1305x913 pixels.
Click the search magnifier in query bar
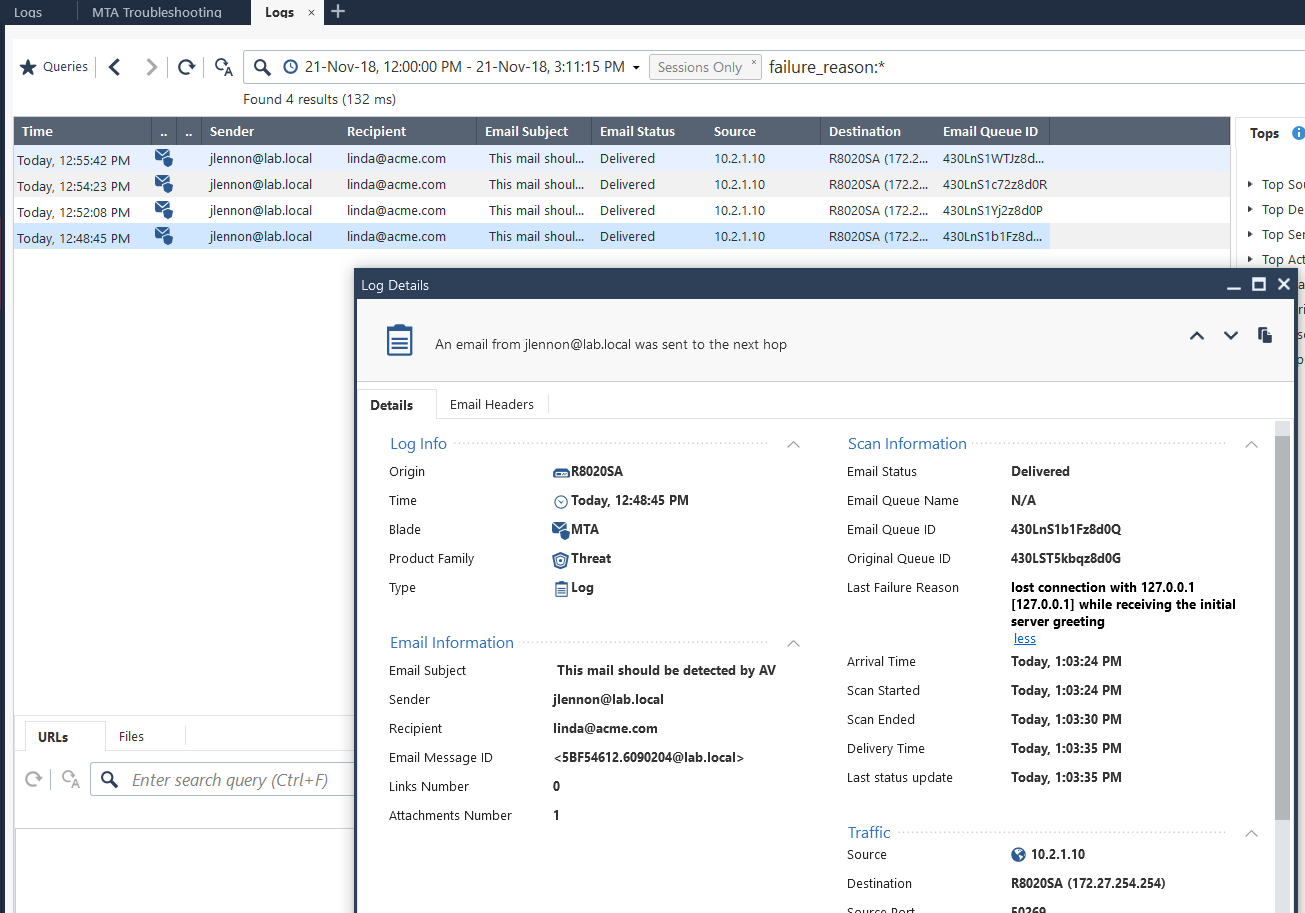pyautogui.click(x=262, y=67)
